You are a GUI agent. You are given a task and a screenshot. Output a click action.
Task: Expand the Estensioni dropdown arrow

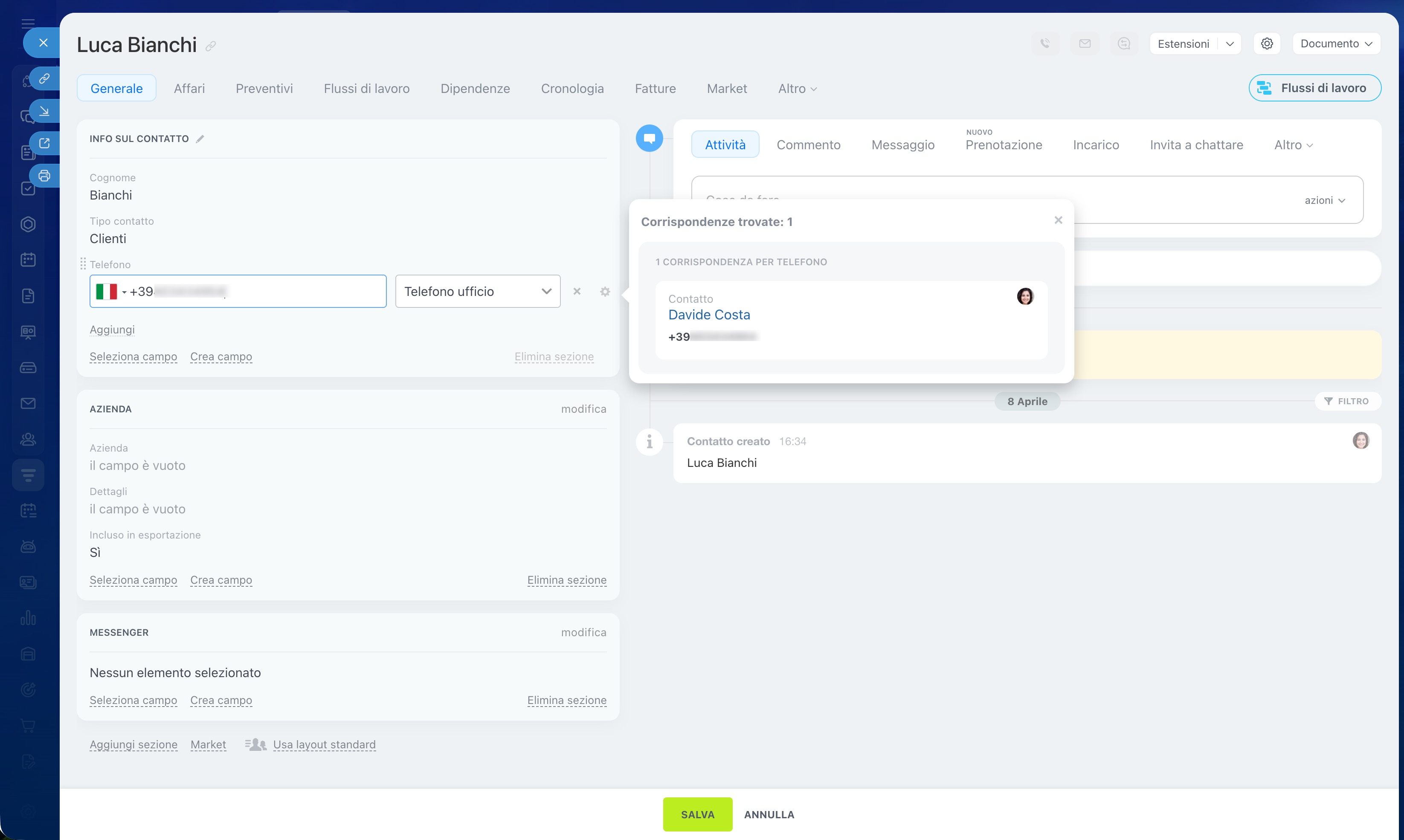click(x=1230, y=43)
